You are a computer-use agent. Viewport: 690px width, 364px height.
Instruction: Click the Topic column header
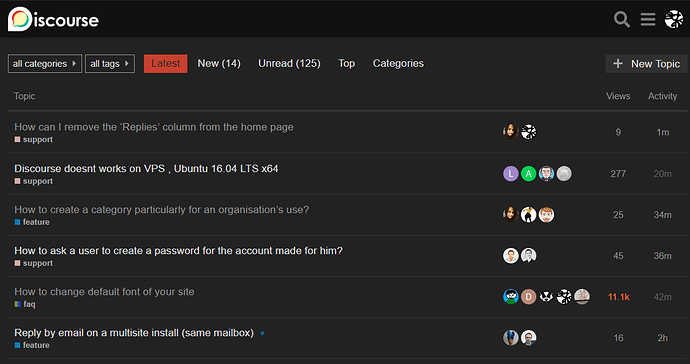coord(24,96)
